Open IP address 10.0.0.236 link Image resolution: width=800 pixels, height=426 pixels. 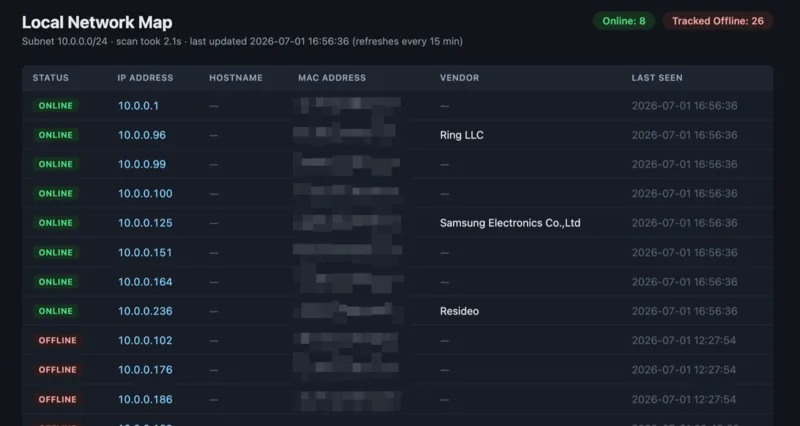[145, 311]
